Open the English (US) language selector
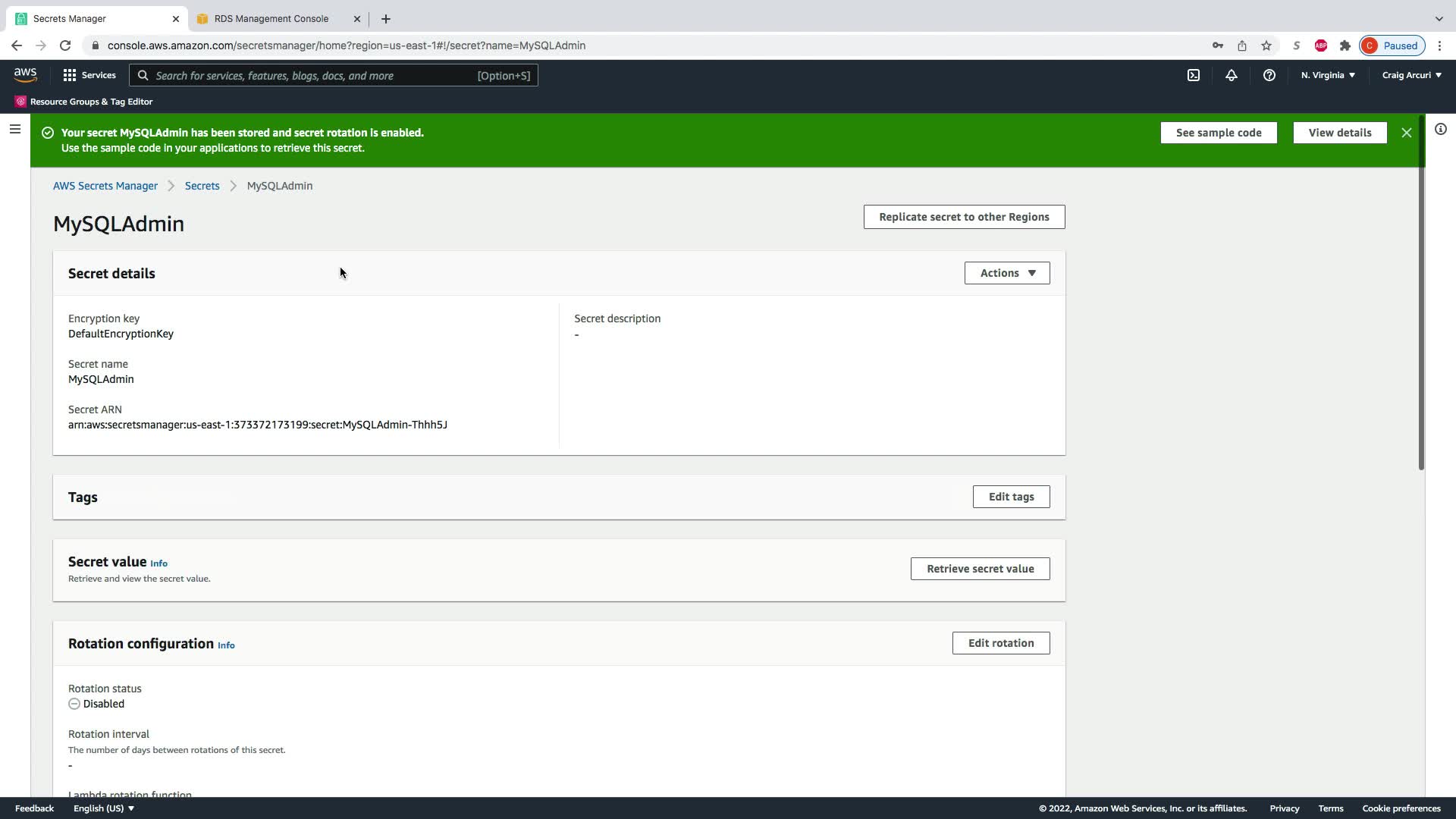1456x819 pixels. click(104, 808)
